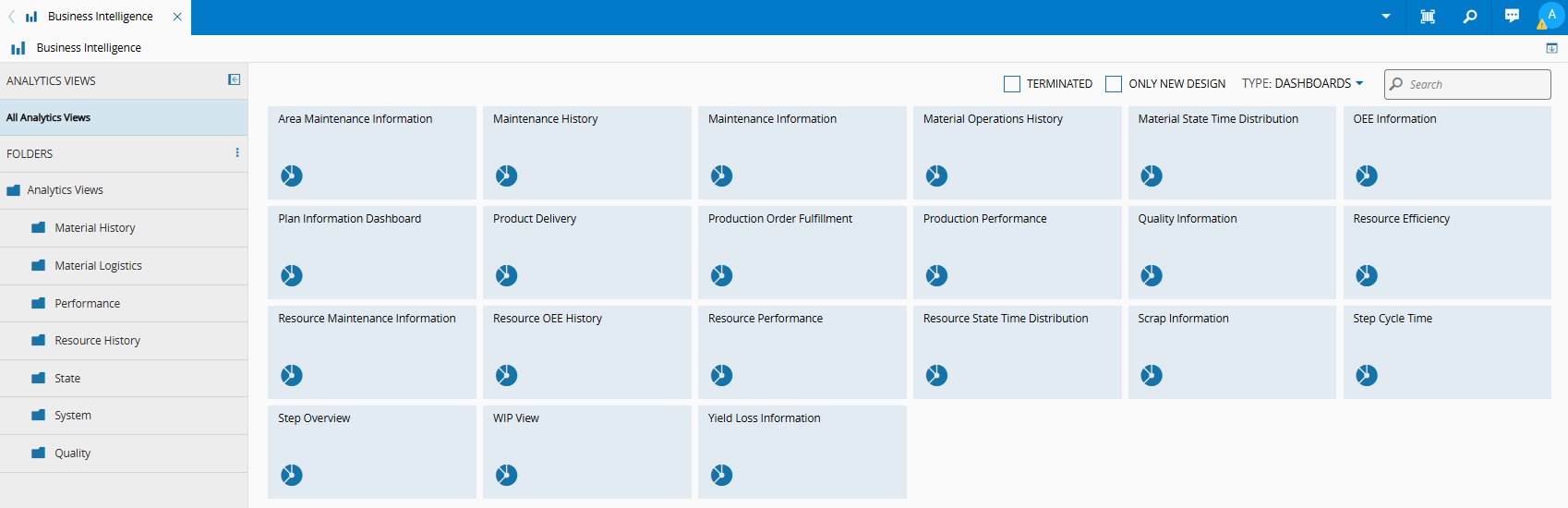Open the Performance folder
1568x508 pixels.
pyautogui.click(x=124, y=304)
